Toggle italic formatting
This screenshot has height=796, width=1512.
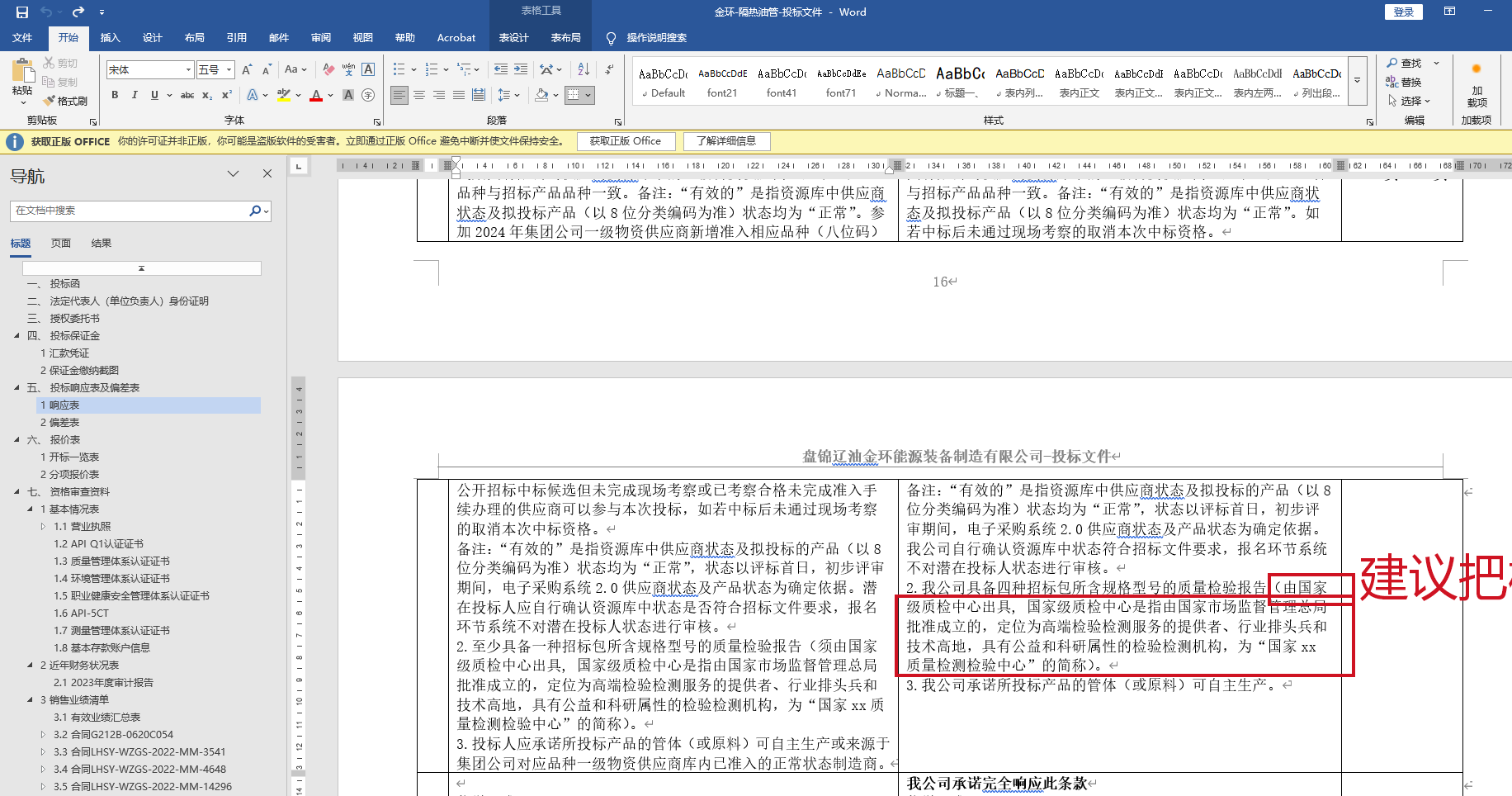coord(135,95)
